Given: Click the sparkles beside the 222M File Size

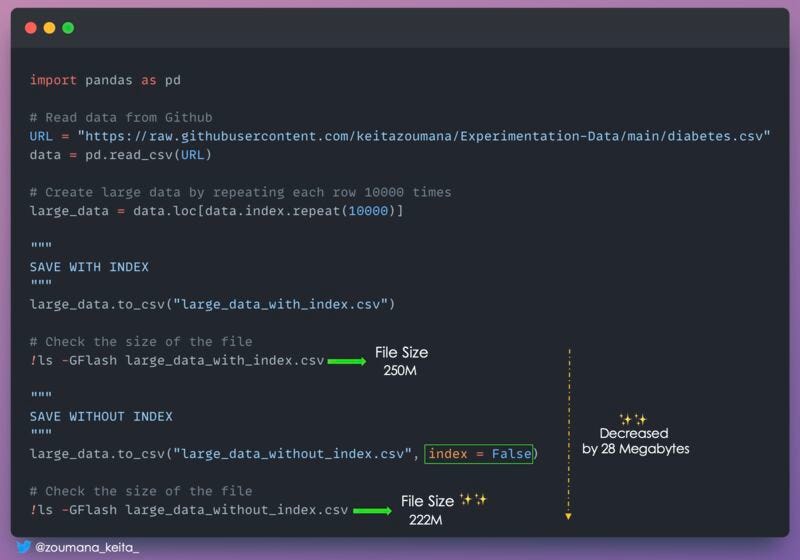Looking at the screenshot, I should pyautogui.click(x=472, y=500).
